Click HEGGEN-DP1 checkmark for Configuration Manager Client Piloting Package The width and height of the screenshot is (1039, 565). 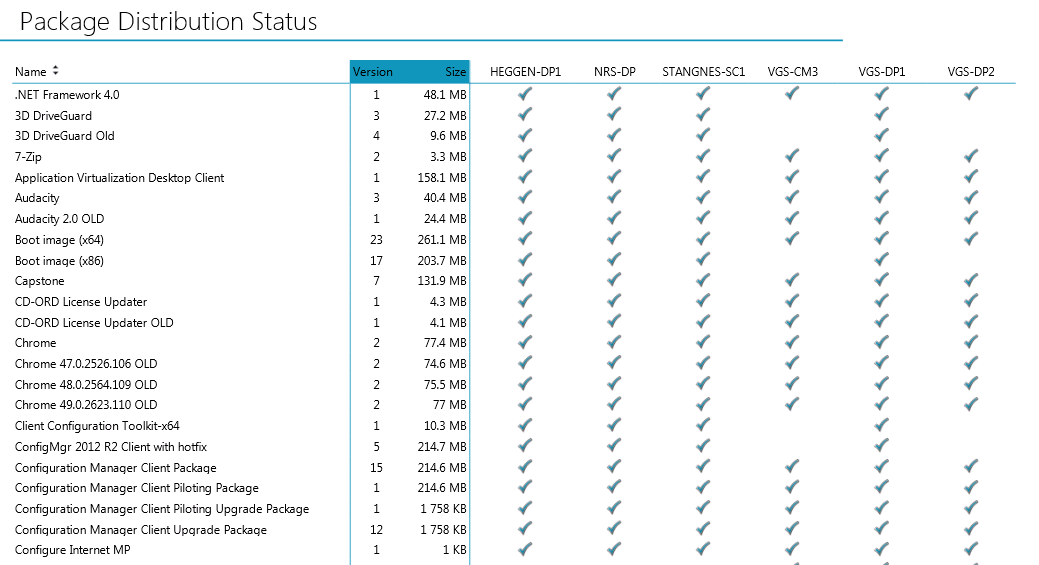pos(525,488)
